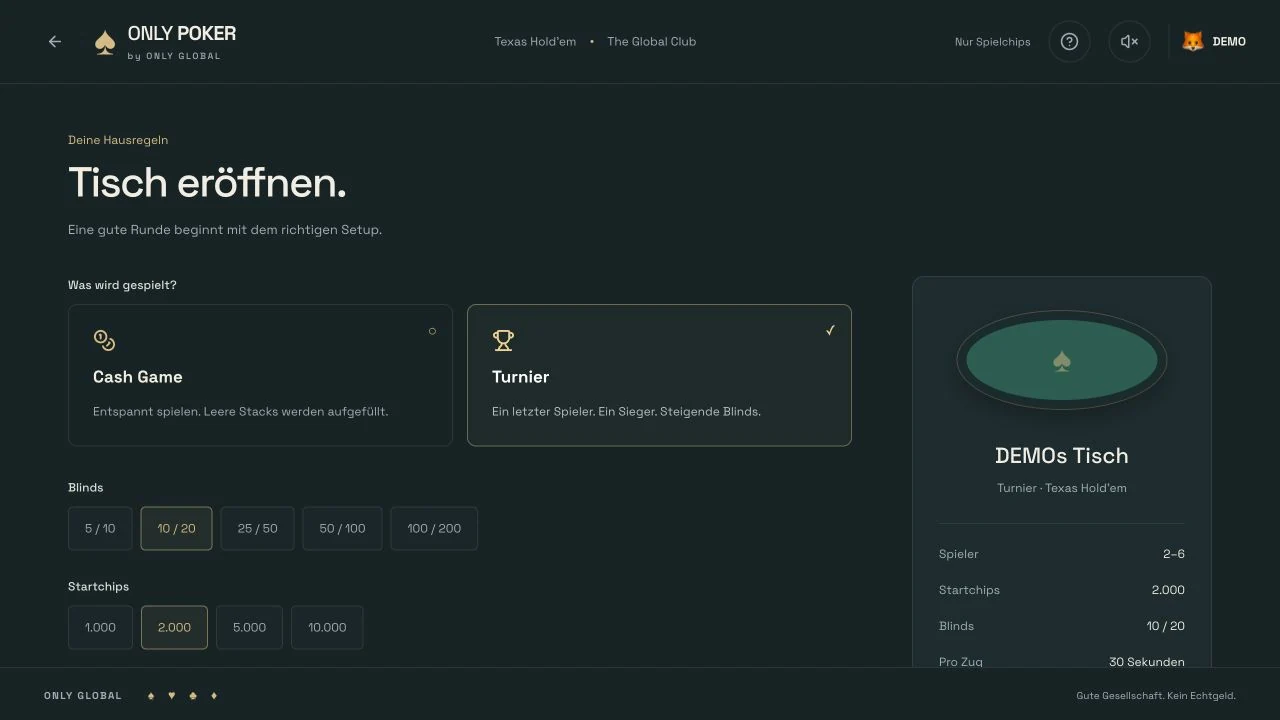The height and width of the screenshot is (720, 1280).
Task: Click the Only Global footer label
Action: pos(83,695)
